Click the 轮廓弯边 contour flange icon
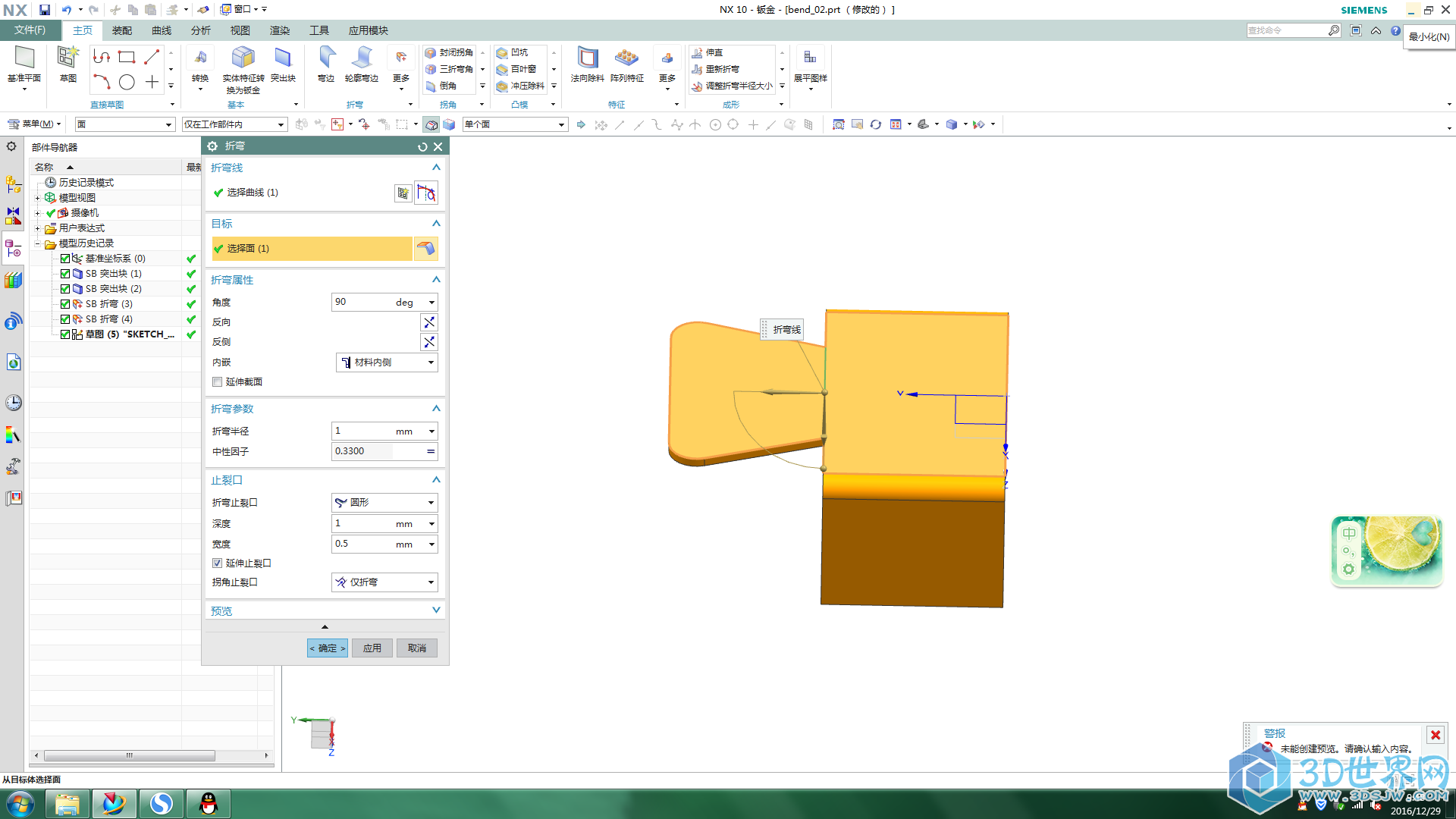 (362, 58)
